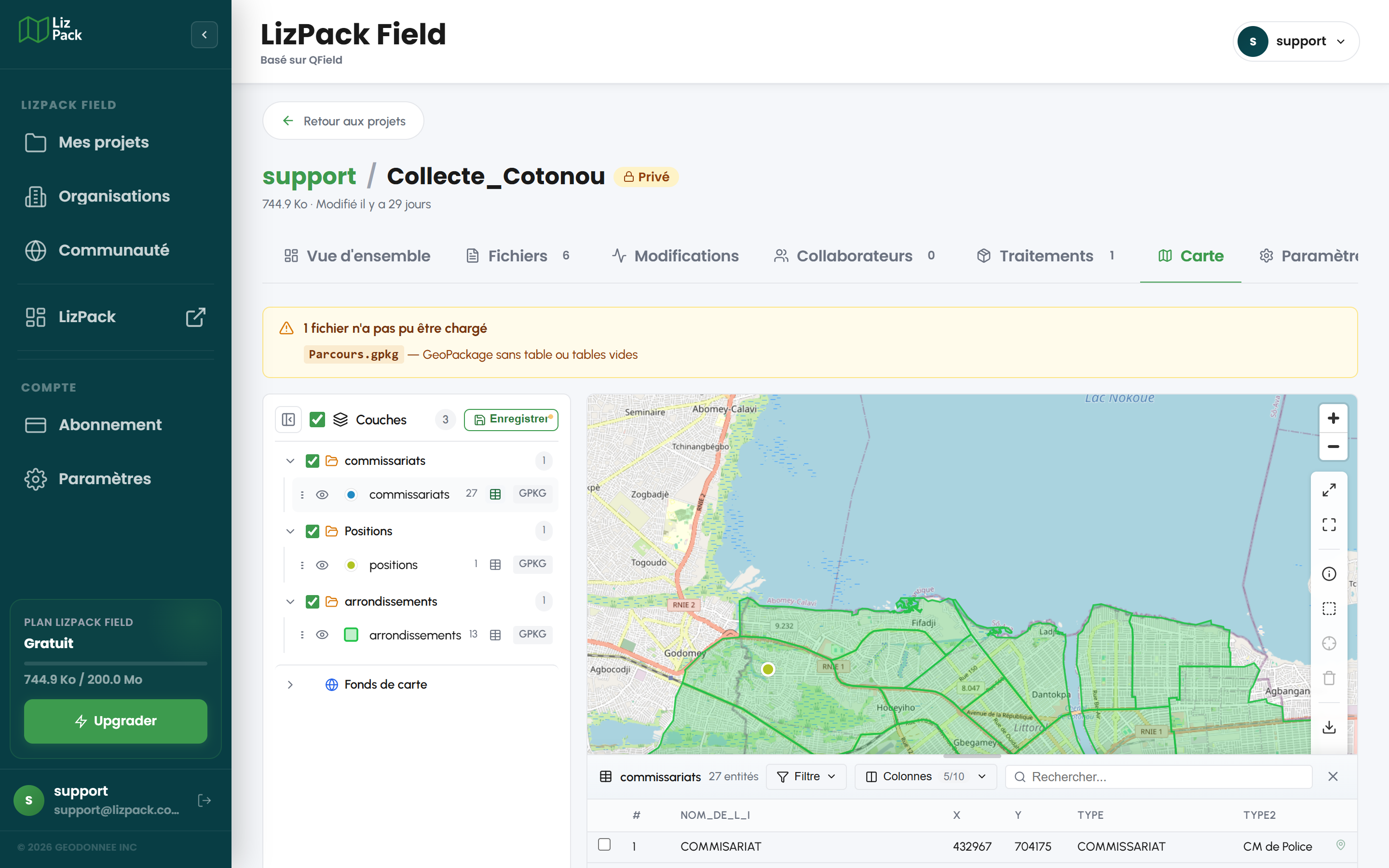Open options menu for commissariats layer

[302, 494]
